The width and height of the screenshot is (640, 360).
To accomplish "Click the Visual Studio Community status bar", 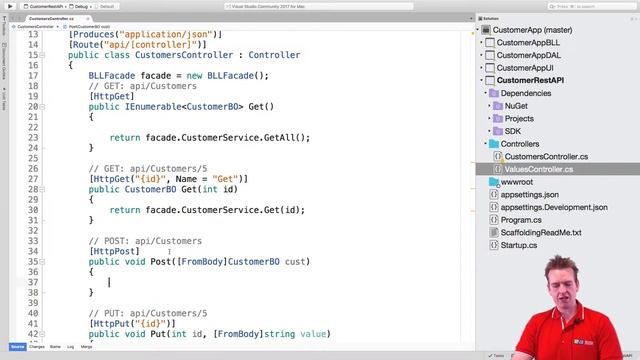I will (319, 7).
